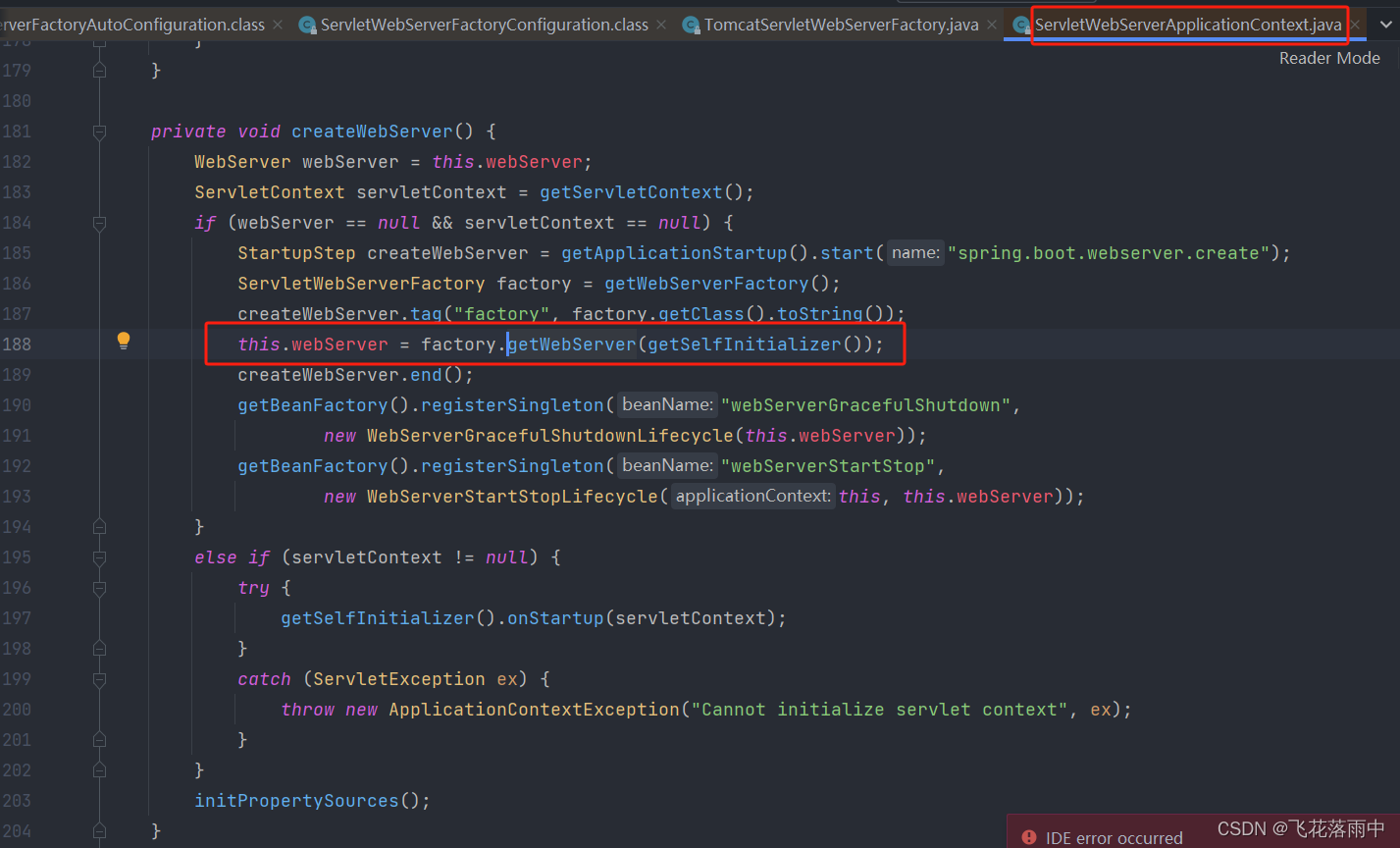The height and width of the screenshot is (848, 1400).
Task: Click the fold end marker at line 201
Action: 99,740
